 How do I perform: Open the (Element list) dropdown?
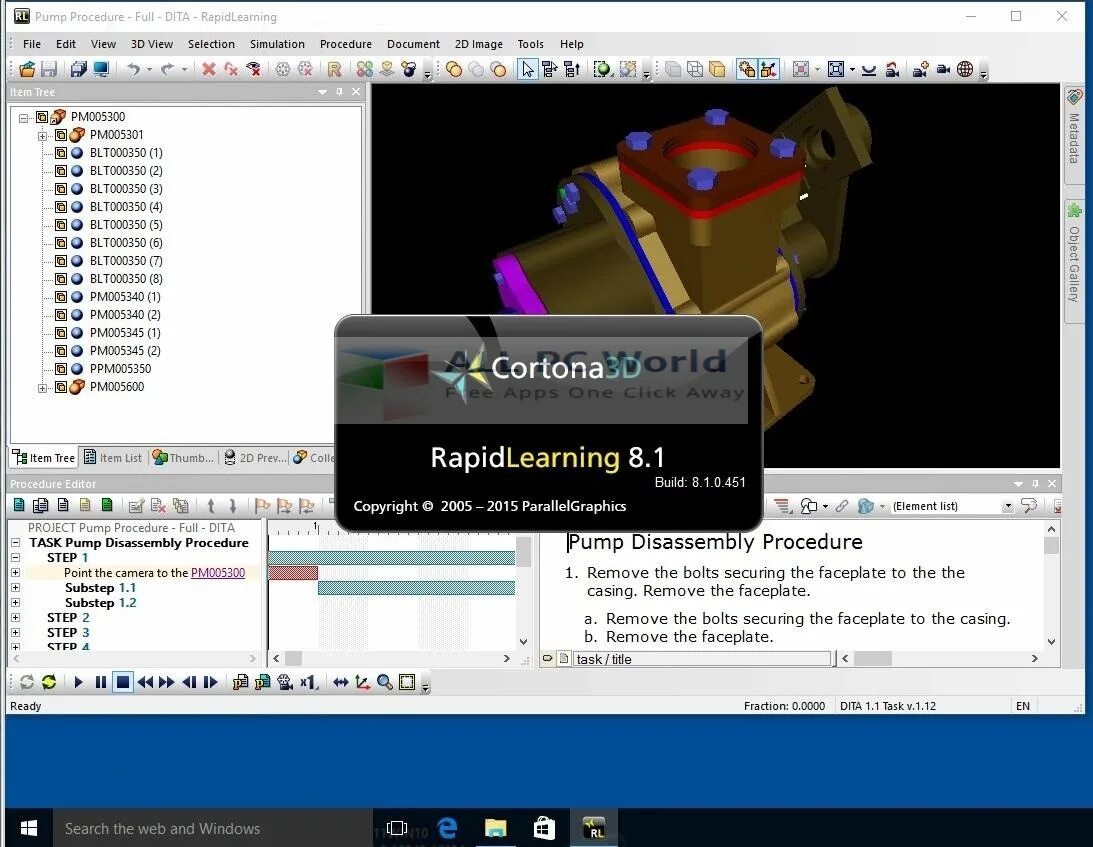[x=1007, y=507]
